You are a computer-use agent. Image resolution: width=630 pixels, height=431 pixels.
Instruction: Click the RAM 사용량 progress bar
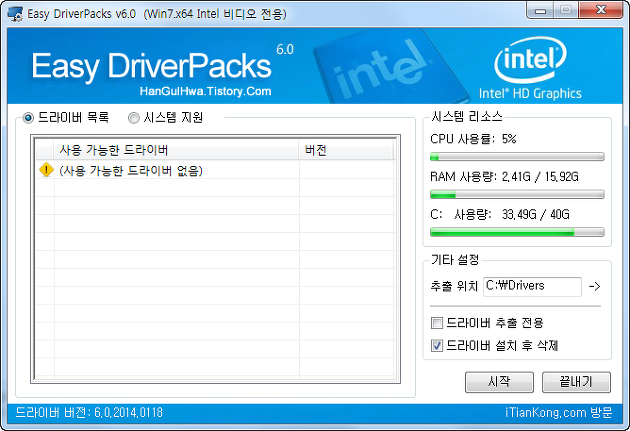click(517, 194)
